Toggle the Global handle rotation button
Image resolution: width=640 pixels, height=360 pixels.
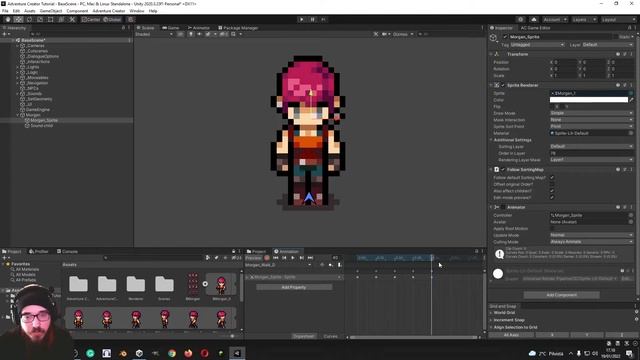click(x=112, y=19)
